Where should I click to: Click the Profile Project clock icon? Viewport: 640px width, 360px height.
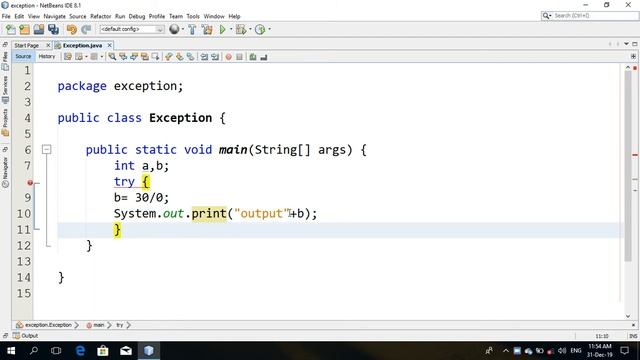click(x=260, y=29)
